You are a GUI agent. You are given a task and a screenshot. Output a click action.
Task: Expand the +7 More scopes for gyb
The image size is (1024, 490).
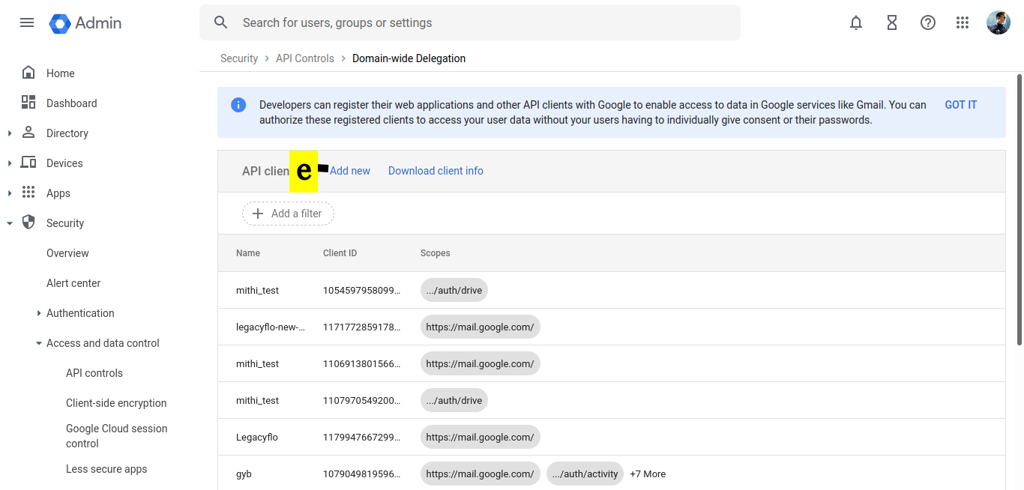click(647, 474)
